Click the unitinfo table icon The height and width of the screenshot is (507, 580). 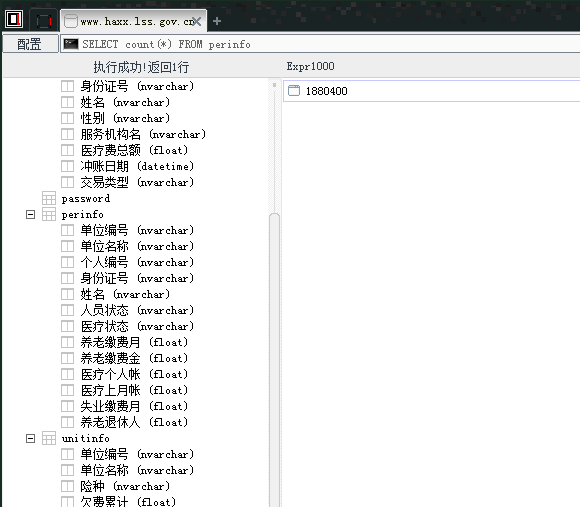click(49, 438)
